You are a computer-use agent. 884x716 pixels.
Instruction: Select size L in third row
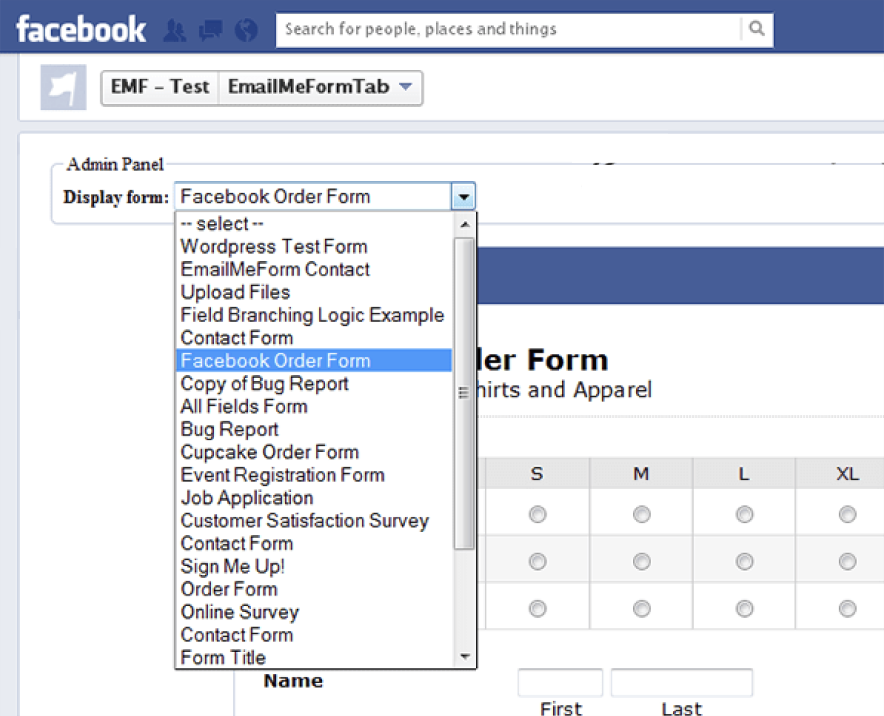click(744, 609)
